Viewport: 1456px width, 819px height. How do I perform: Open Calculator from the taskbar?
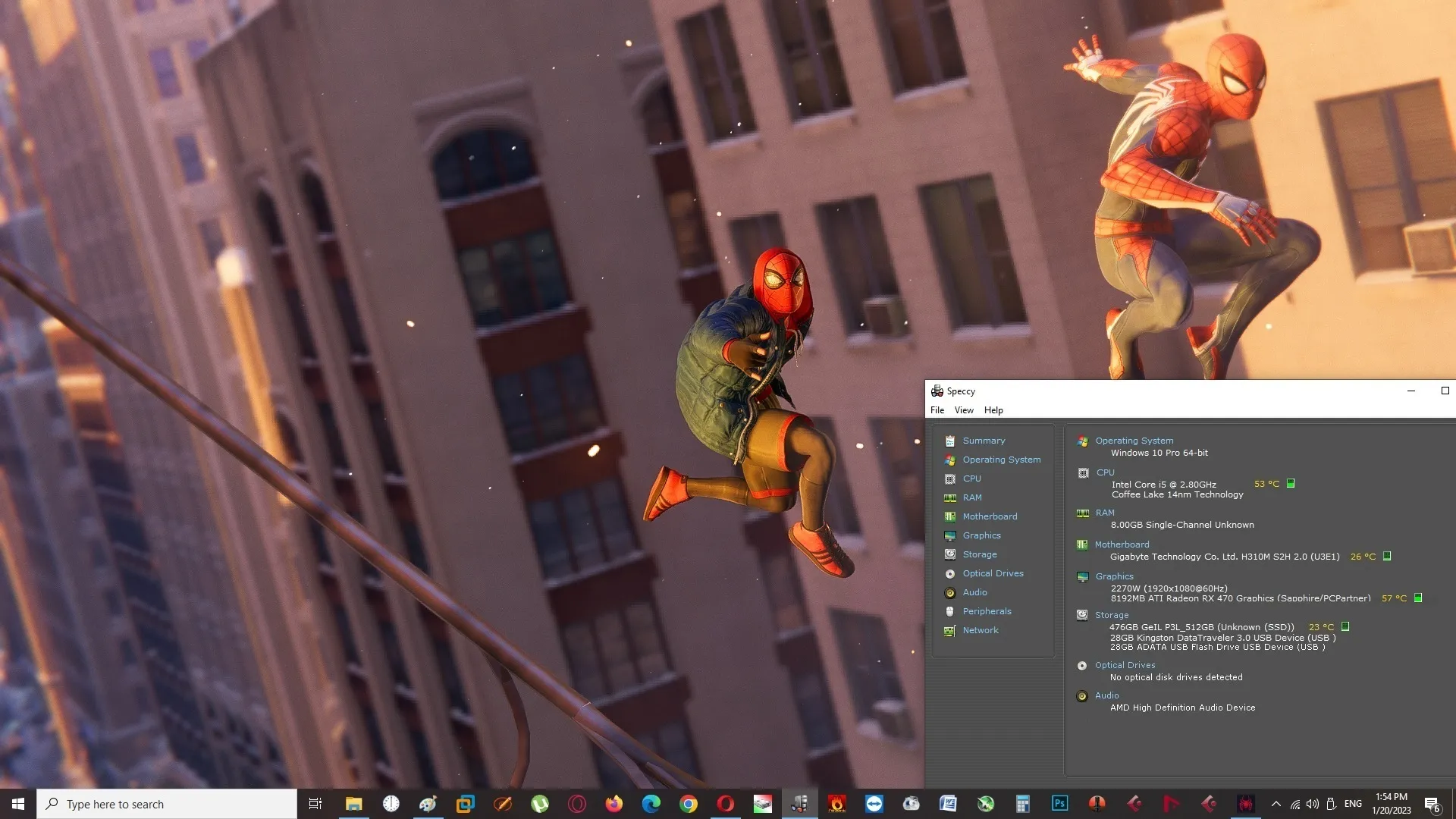(1022, 804)
